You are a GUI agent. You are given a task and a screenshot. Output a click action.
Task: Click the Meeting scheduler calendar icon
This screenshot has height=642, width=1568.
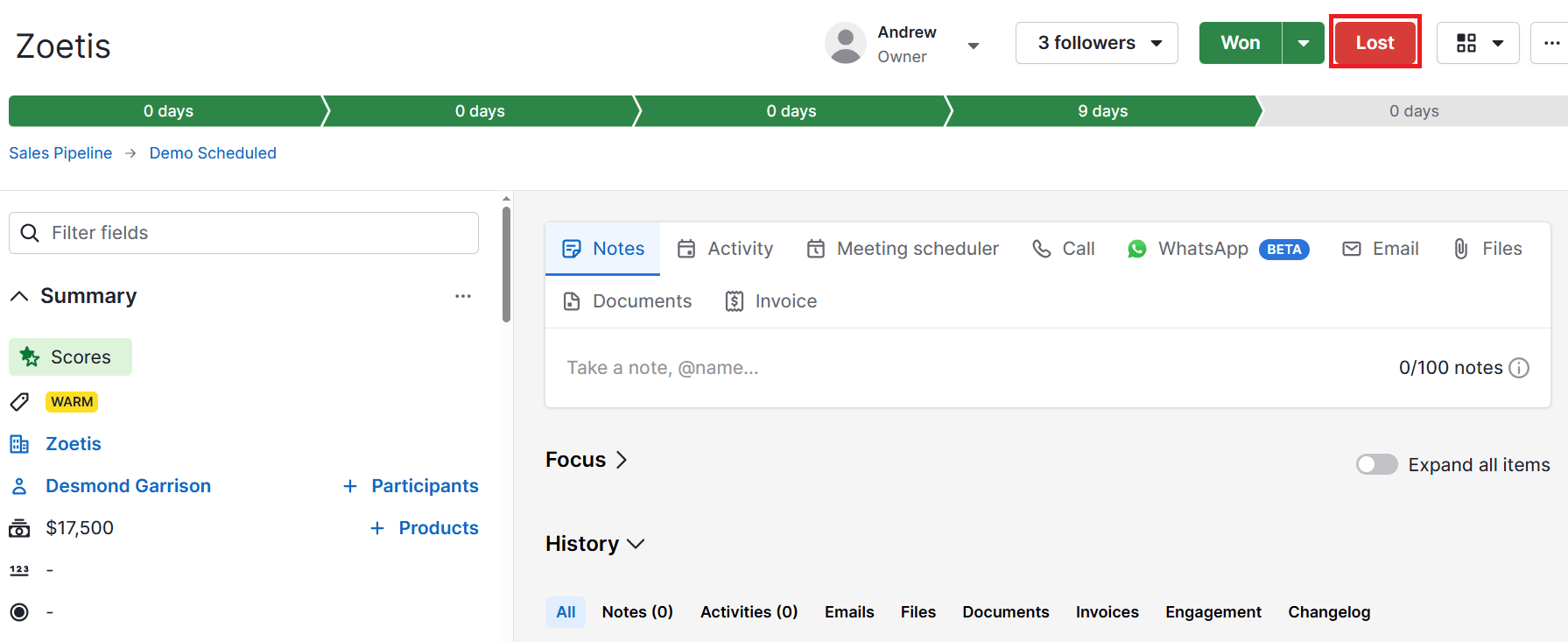(x=816, y=249)
